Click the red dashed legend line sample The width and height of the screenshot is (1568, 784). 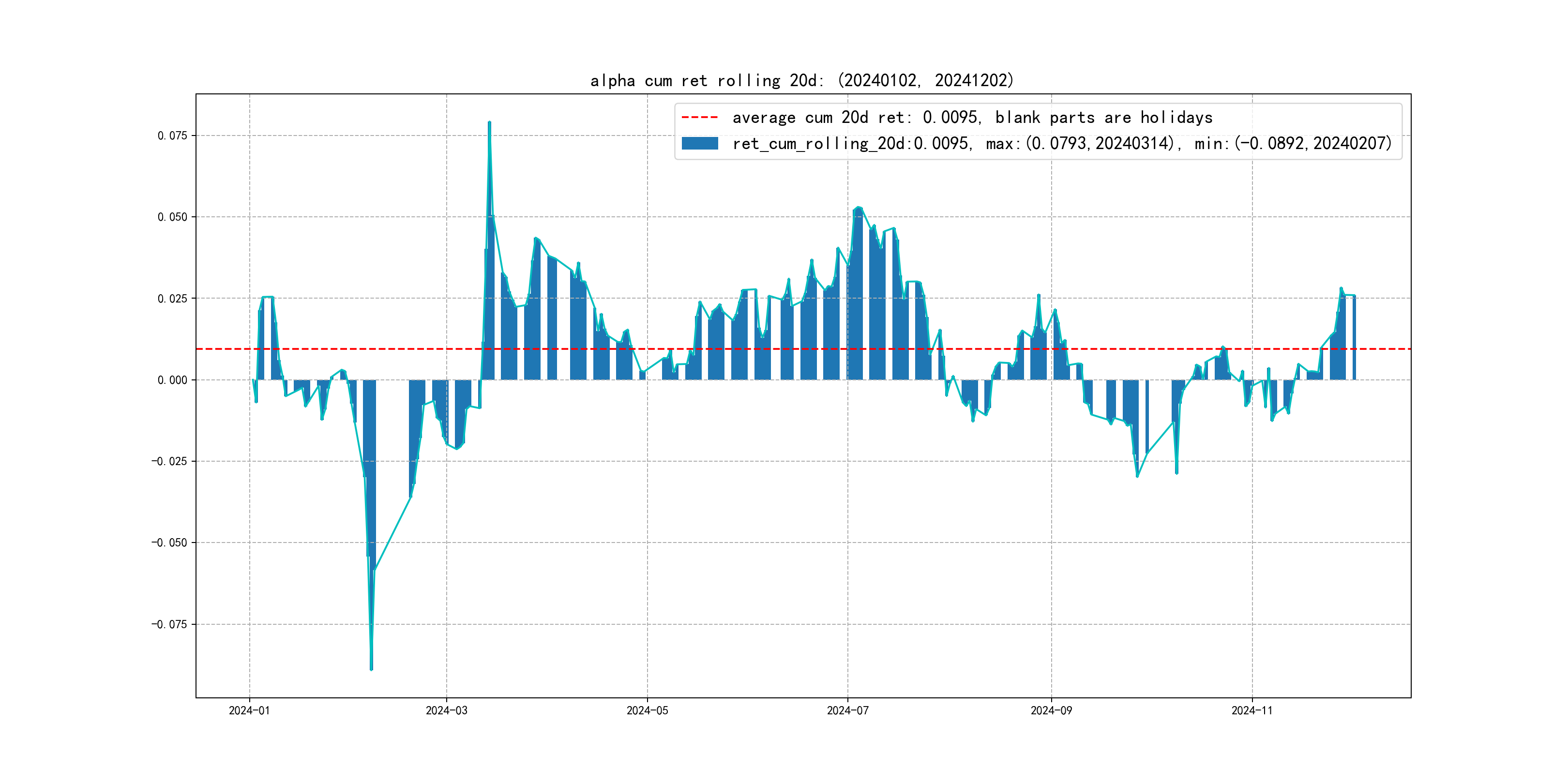pos(699,117)
